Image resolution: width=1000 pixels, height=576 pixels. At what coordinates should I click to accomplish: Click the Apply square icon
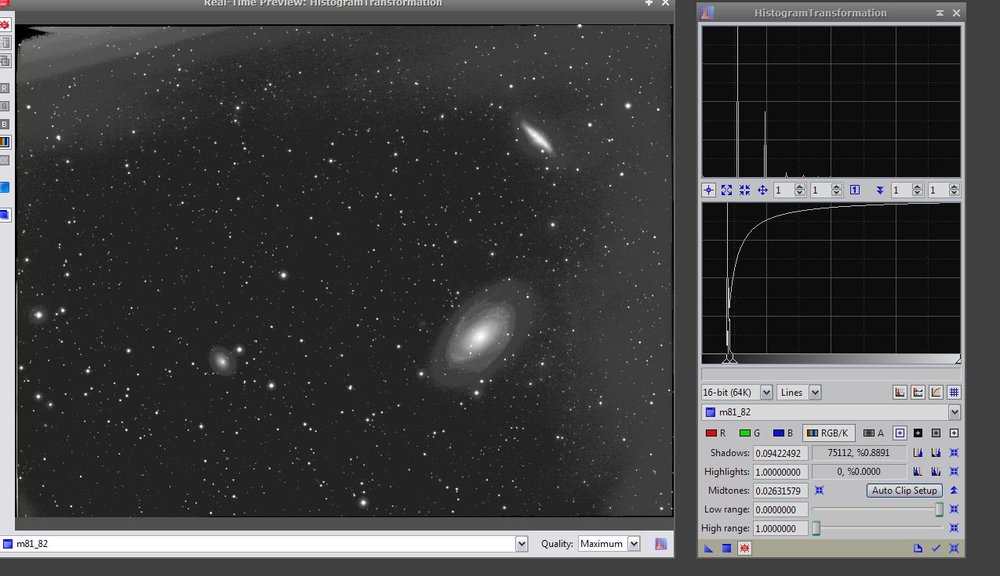(726, 548)
